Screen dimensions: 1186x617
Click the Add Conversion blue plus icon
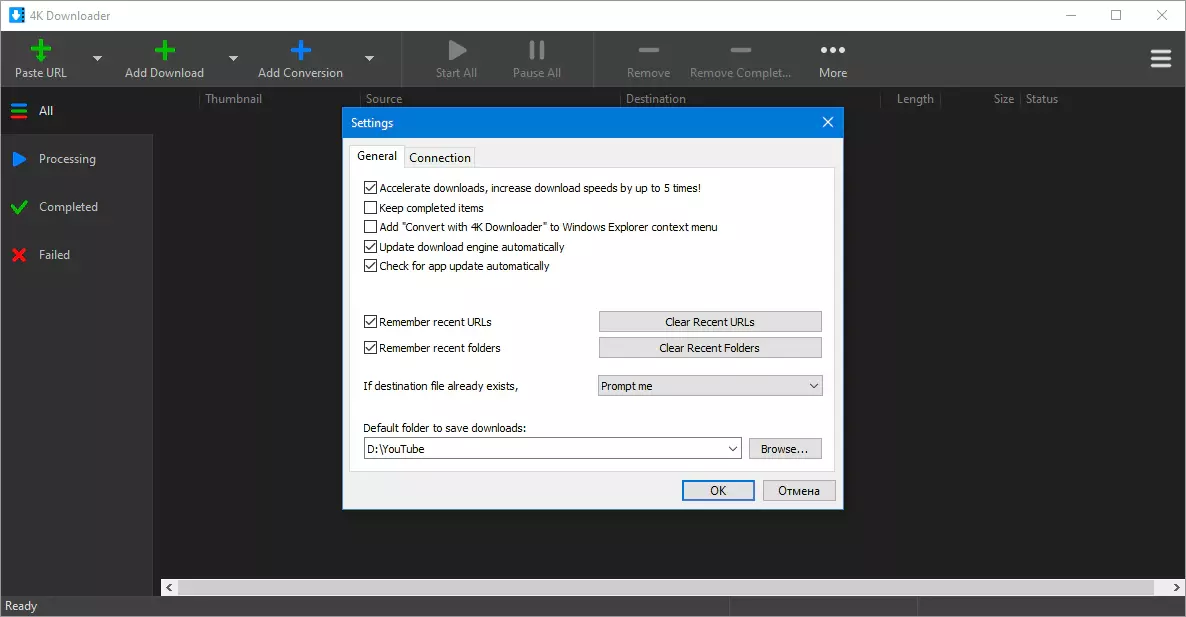pyautogui.click(x=300, y=50)
